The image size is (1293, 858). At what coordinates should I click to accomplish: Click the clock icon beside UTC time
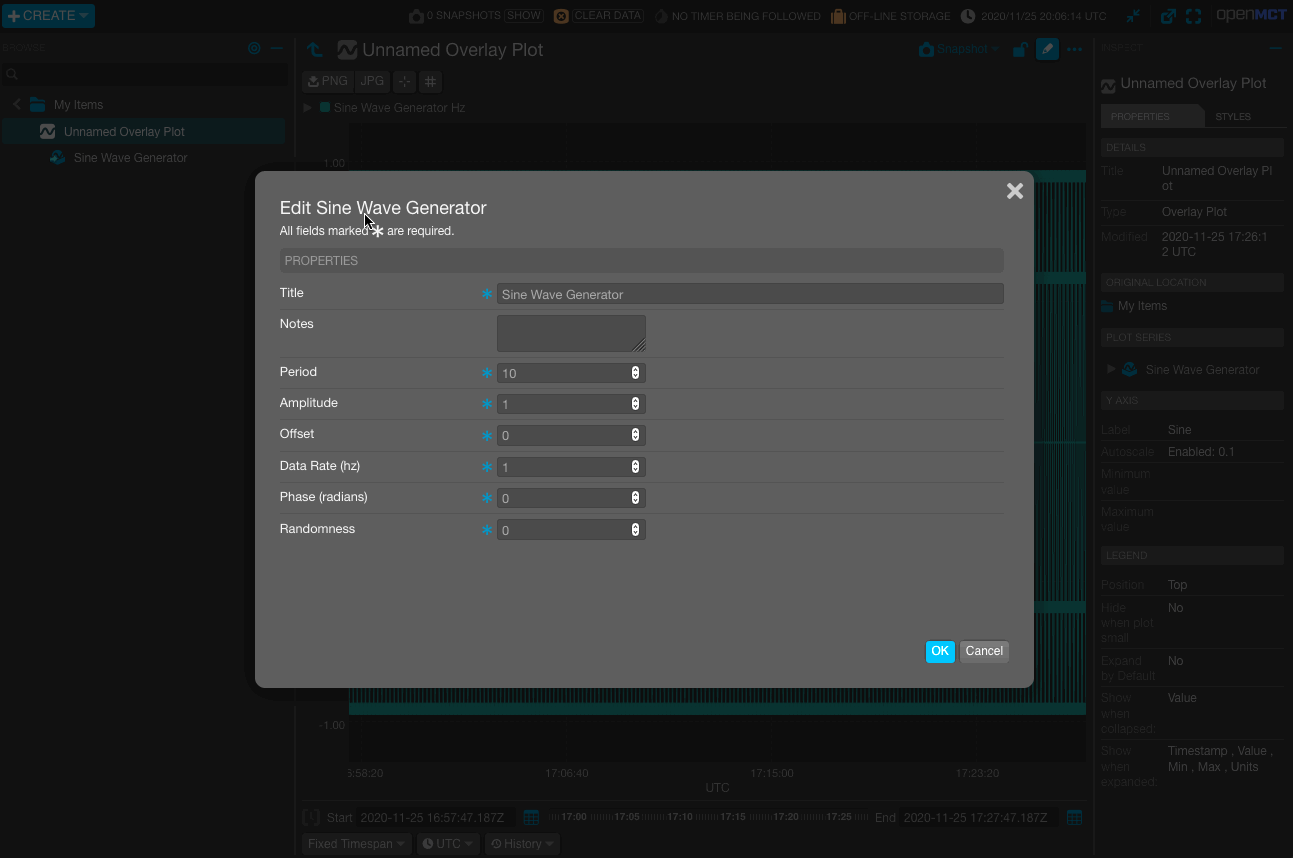[x=968, y=16]
